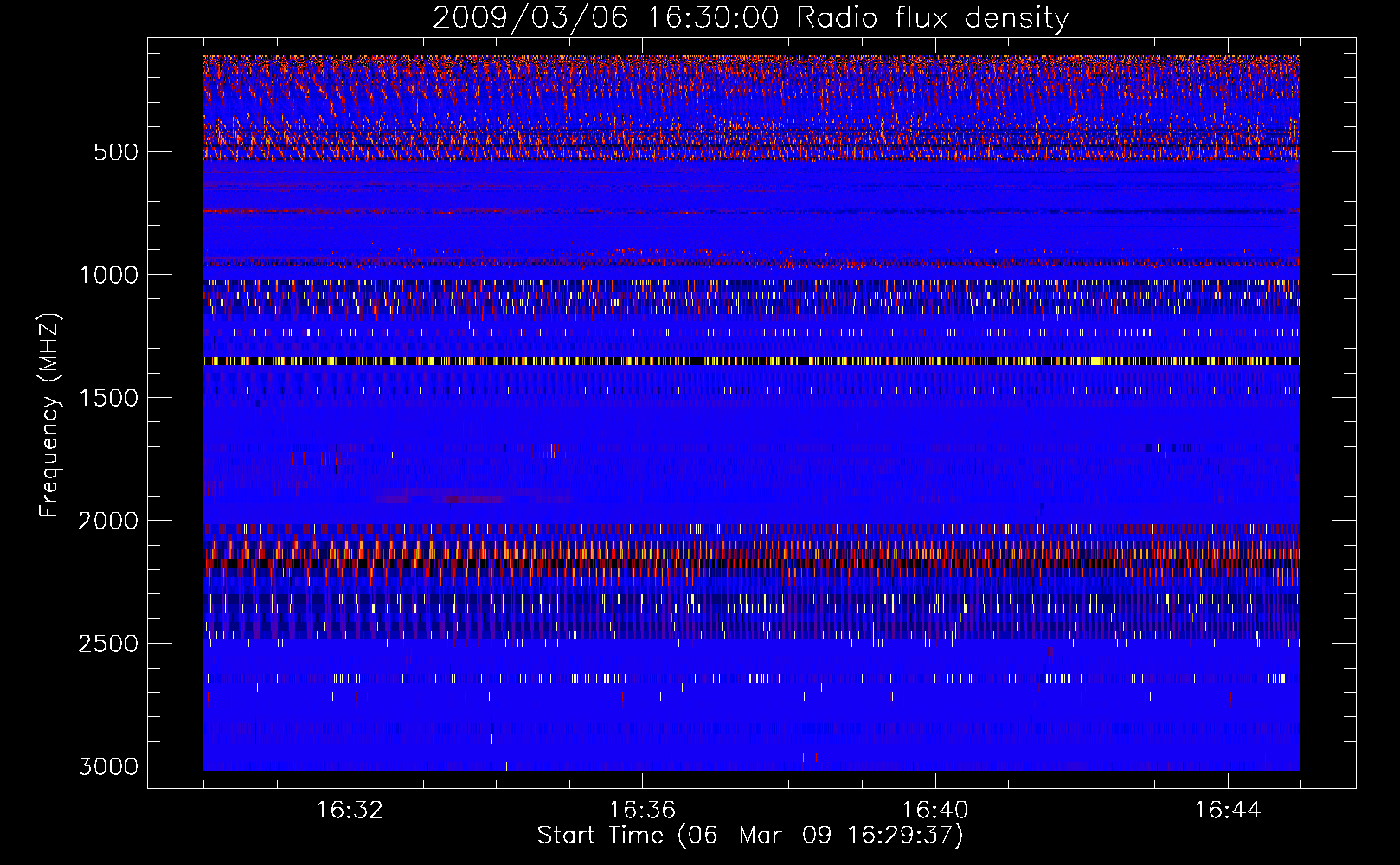1400x865 pixels.
Task: Click the 2000 frequency tick label
Action: pyautogui.click(x=108, y=521)
